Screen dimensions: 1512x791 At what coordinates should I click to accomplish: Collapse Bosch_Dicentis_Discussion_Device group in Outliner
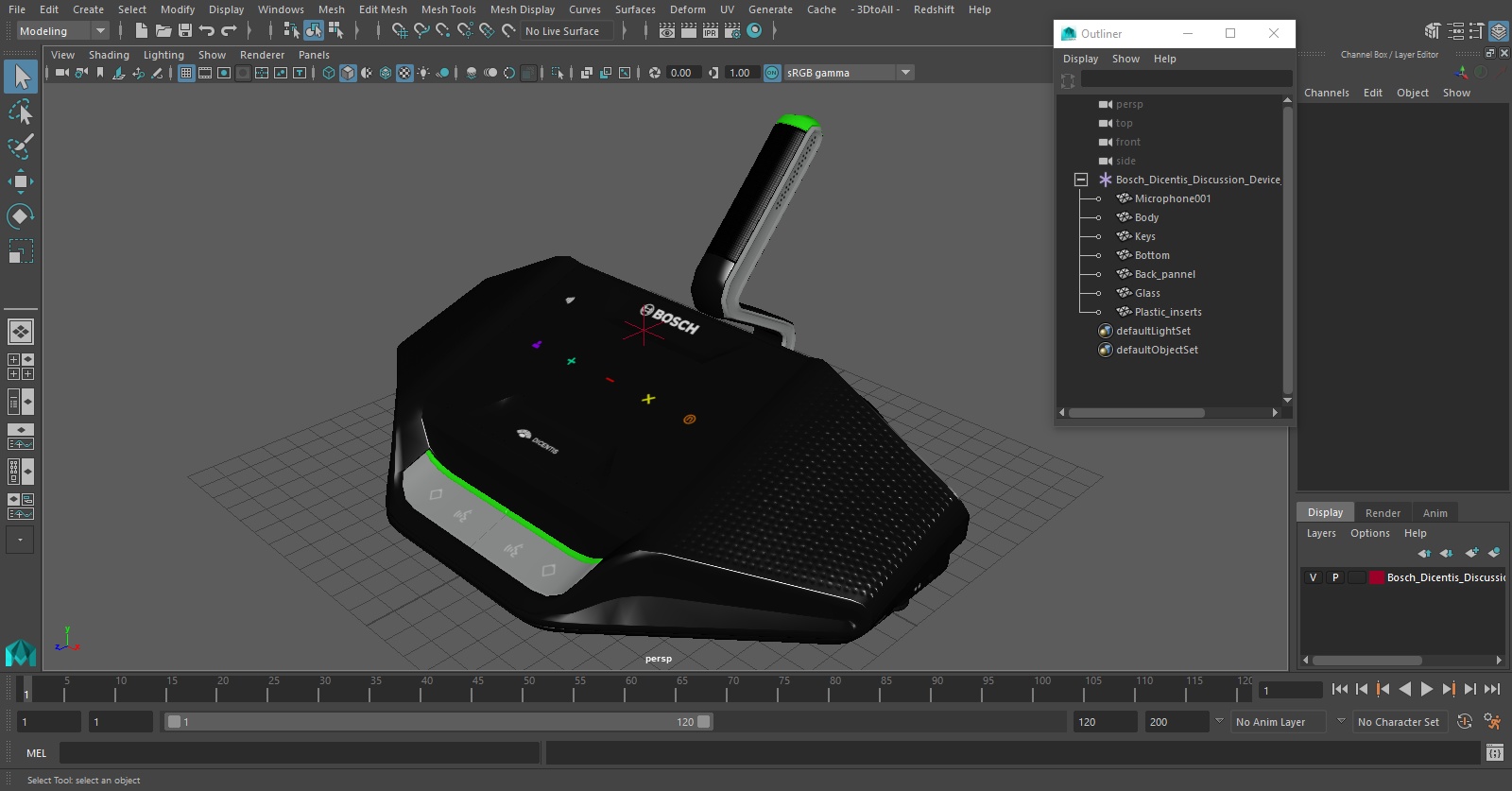click(x=1081, y=180)
